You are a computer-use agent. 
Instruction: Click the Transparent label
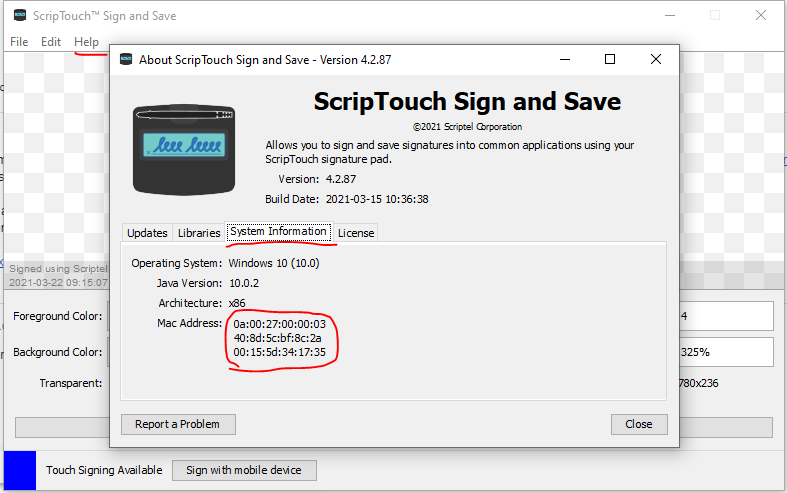[71, 384]
